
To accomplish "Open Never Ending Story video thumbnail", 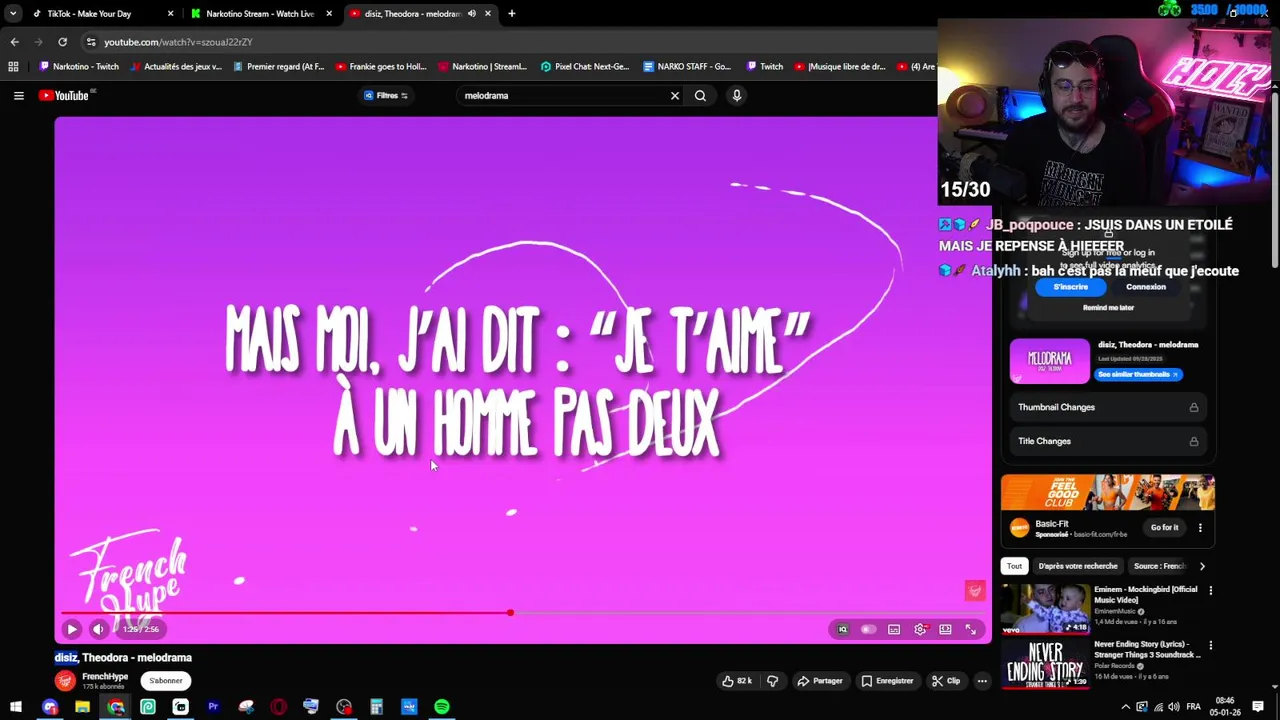I will [1046, 663].
